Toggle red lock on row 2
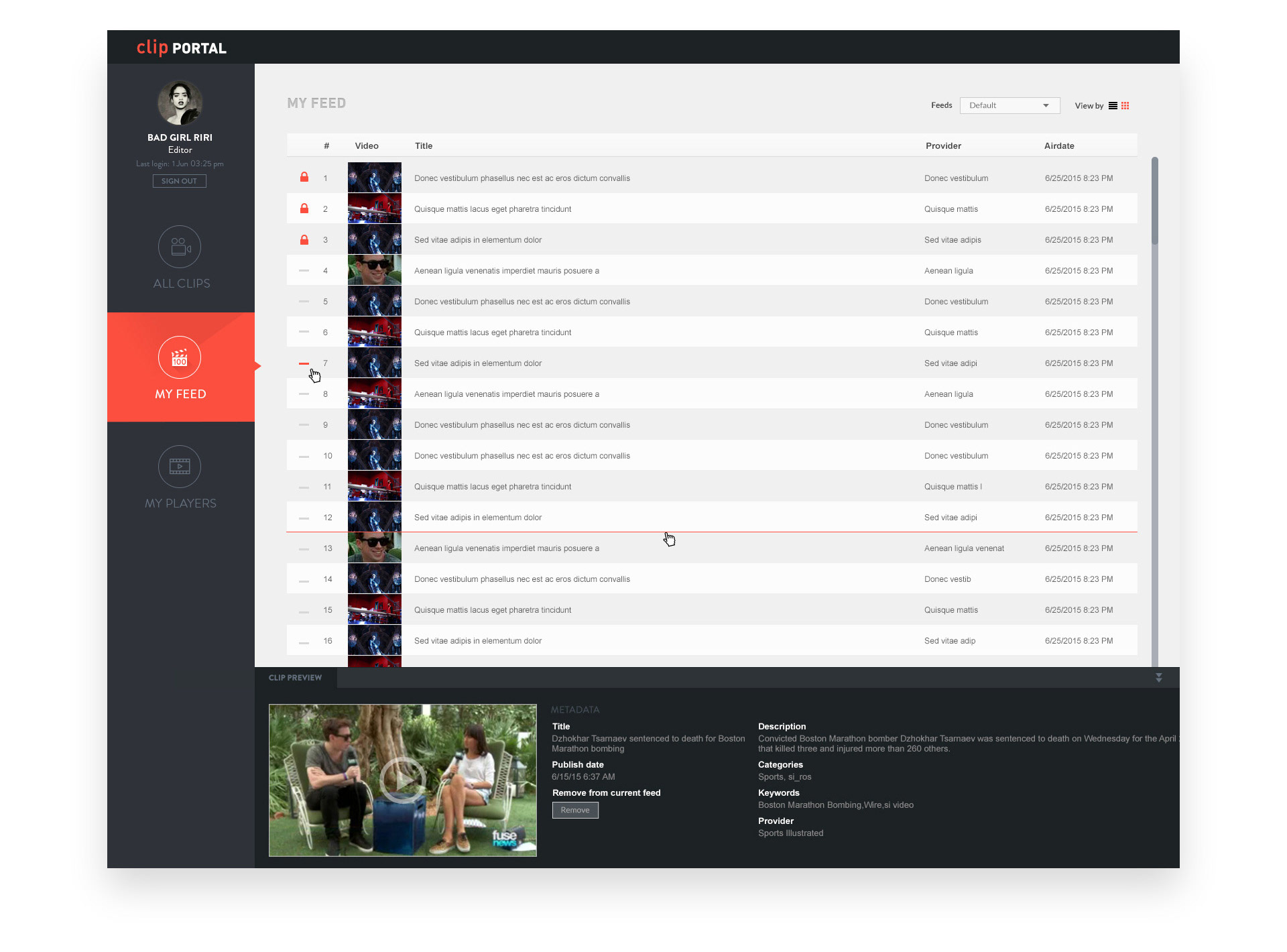 (x=304, y=209)
